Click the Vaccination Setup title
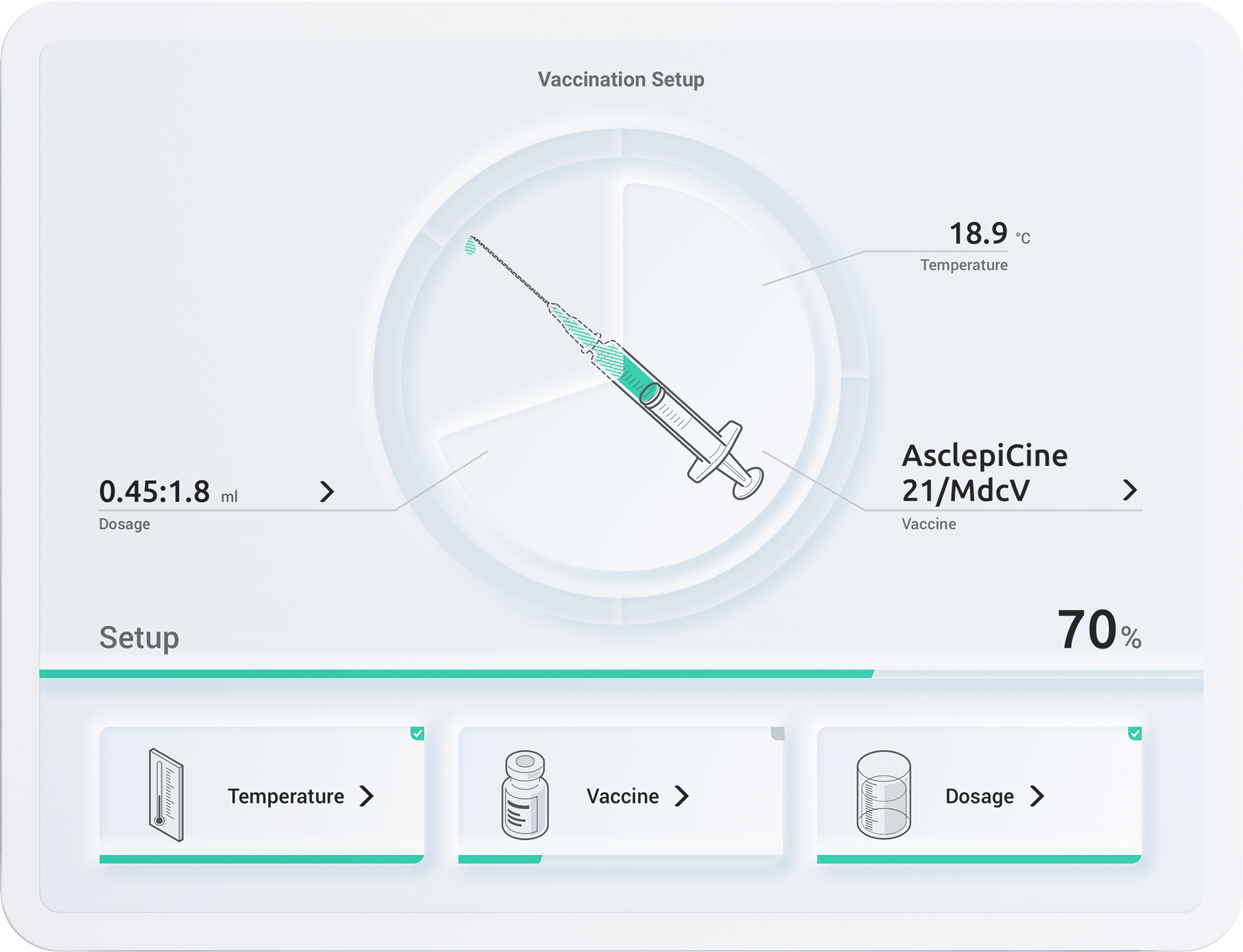This screenshot has width=1243, height=952. coord(621,80)
